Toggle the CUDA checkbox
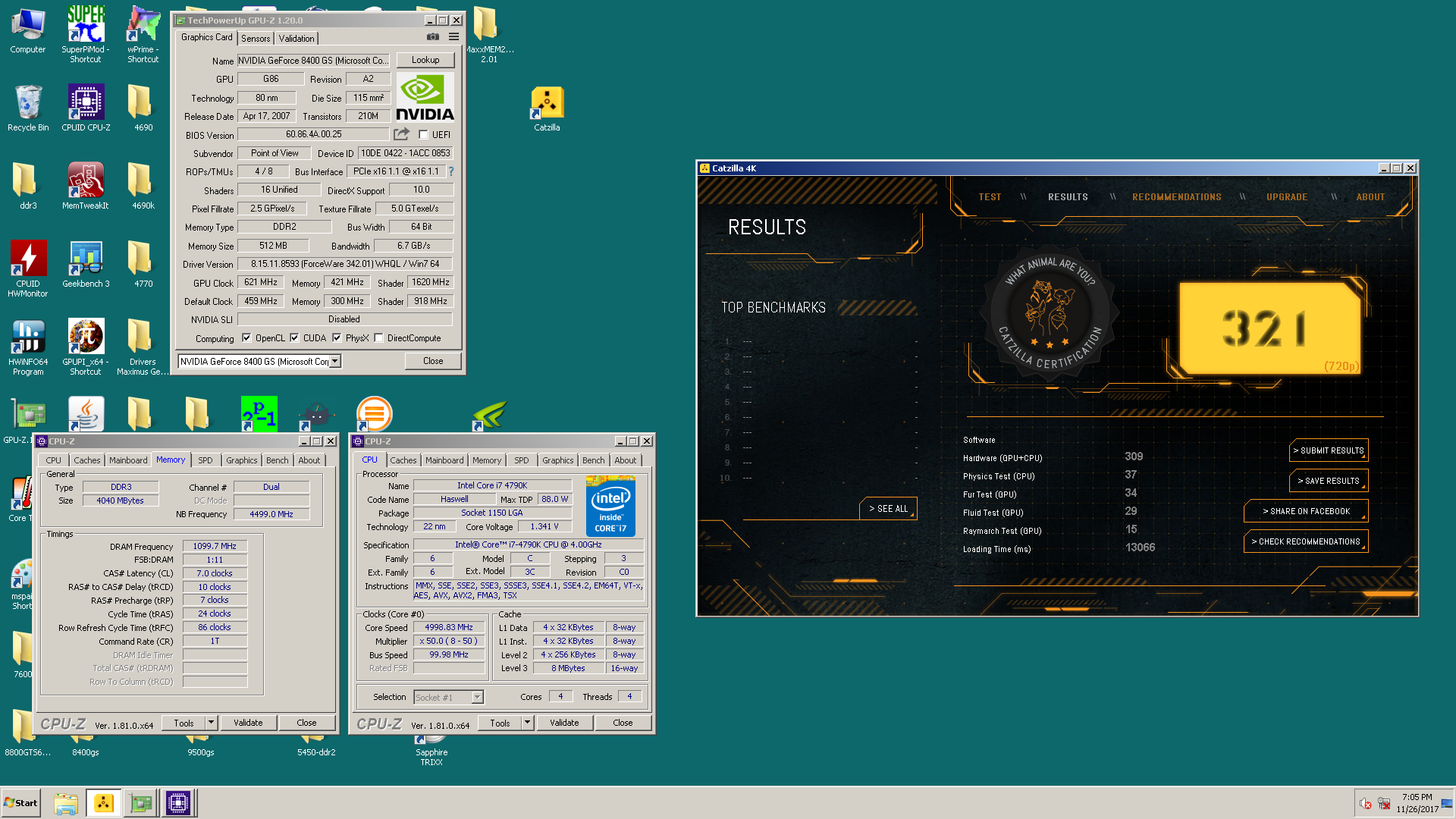Viewport: 1456px width, 819px height. tap(294, 338)
